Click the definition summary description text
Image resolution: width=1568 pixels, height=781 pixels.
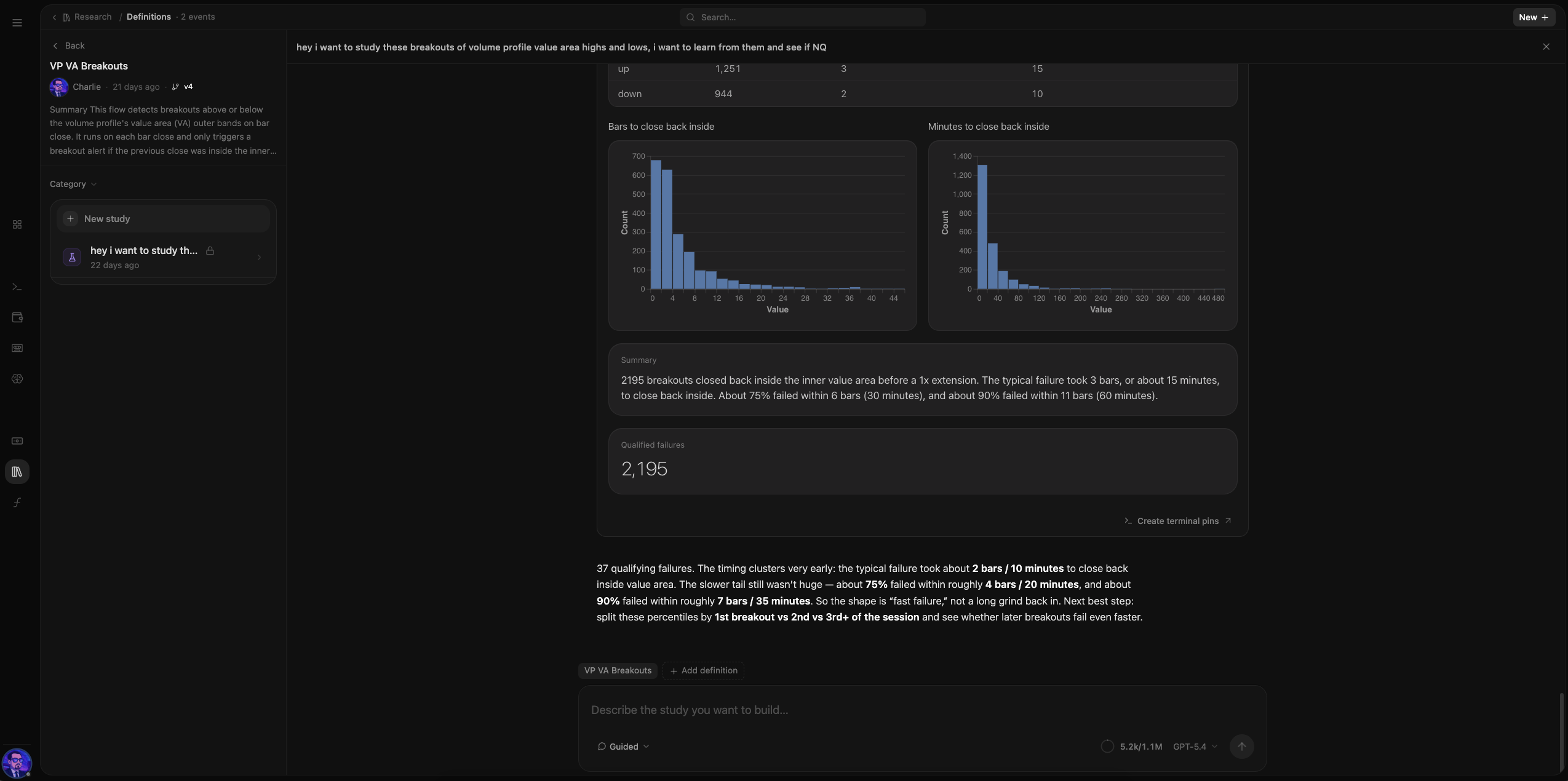tap(163, 130)
